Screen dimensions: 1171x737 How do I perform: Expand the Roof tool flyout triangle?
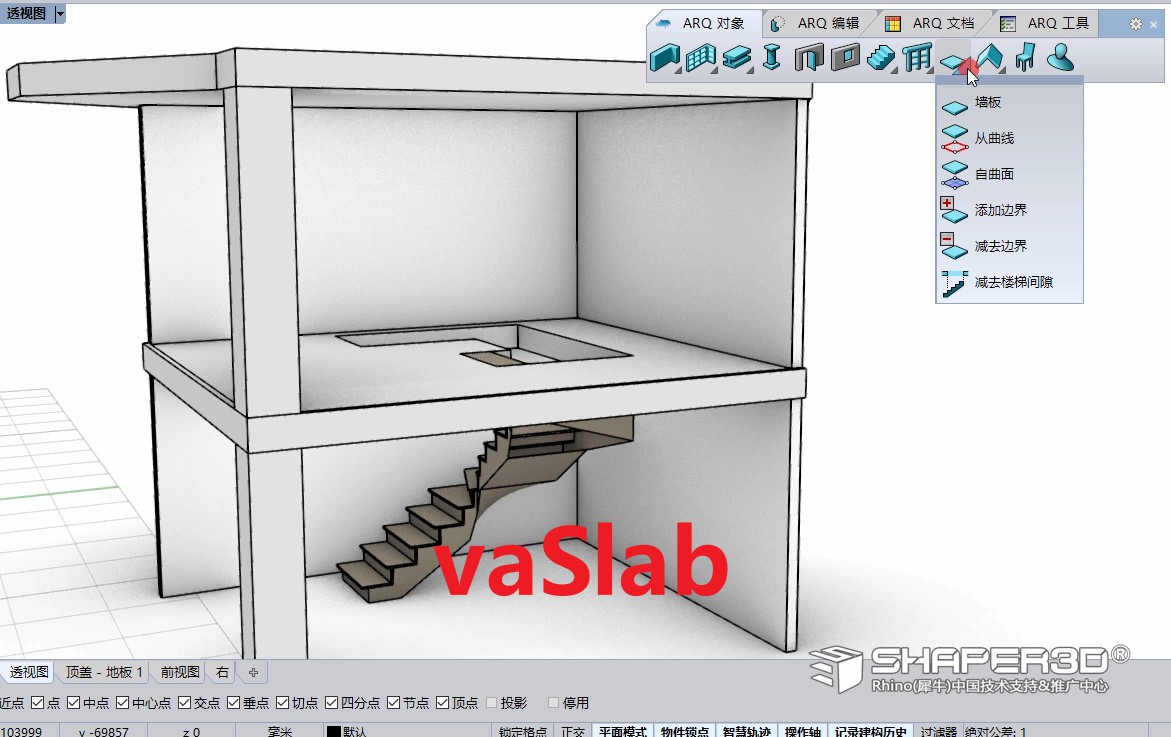click(1003, 70)
